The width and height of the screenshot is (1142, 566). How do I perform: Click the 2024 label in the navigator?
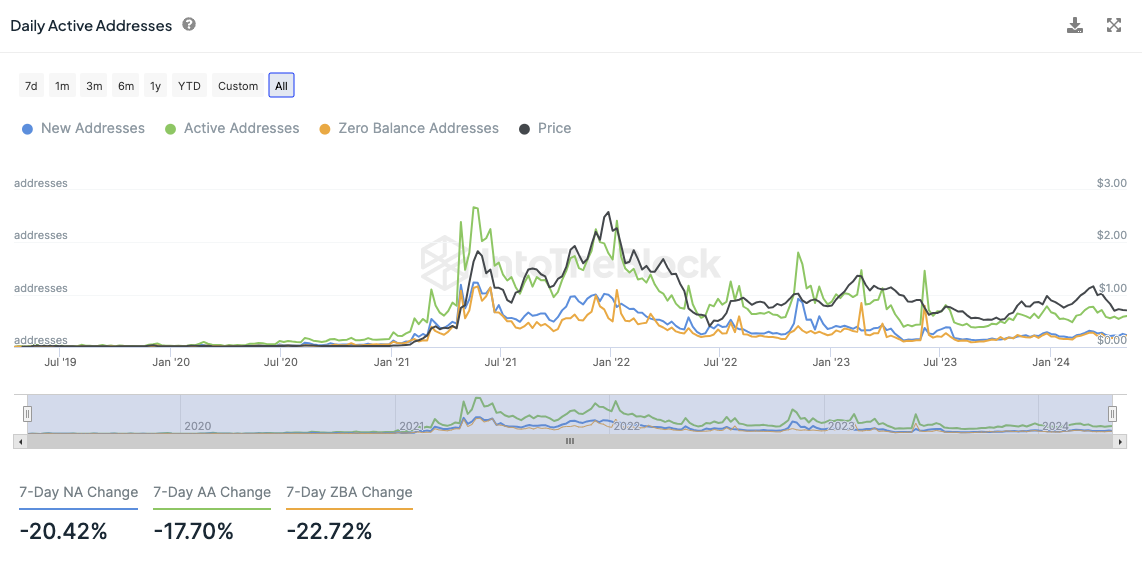pyautogui.click(x=1055, y=426)
